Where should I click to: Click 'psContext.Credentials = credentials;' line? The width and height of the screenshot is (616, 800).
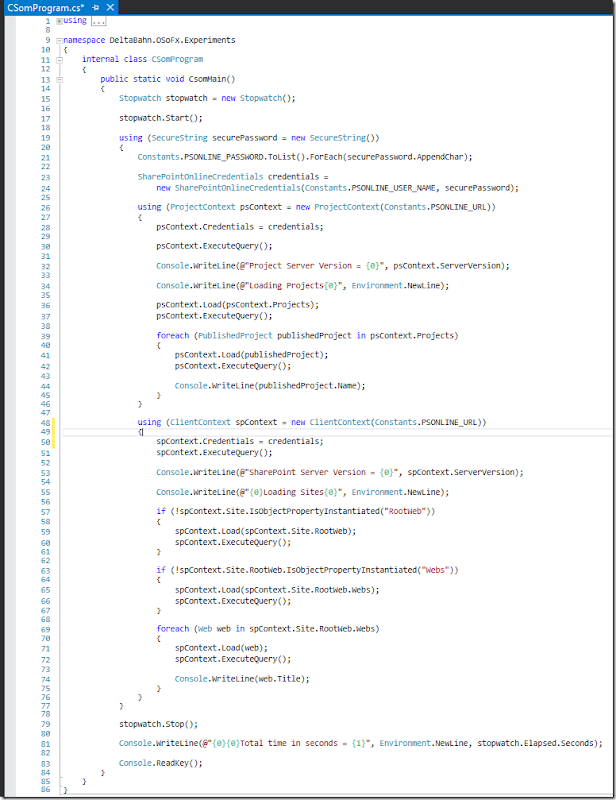[x=240, y=227]
